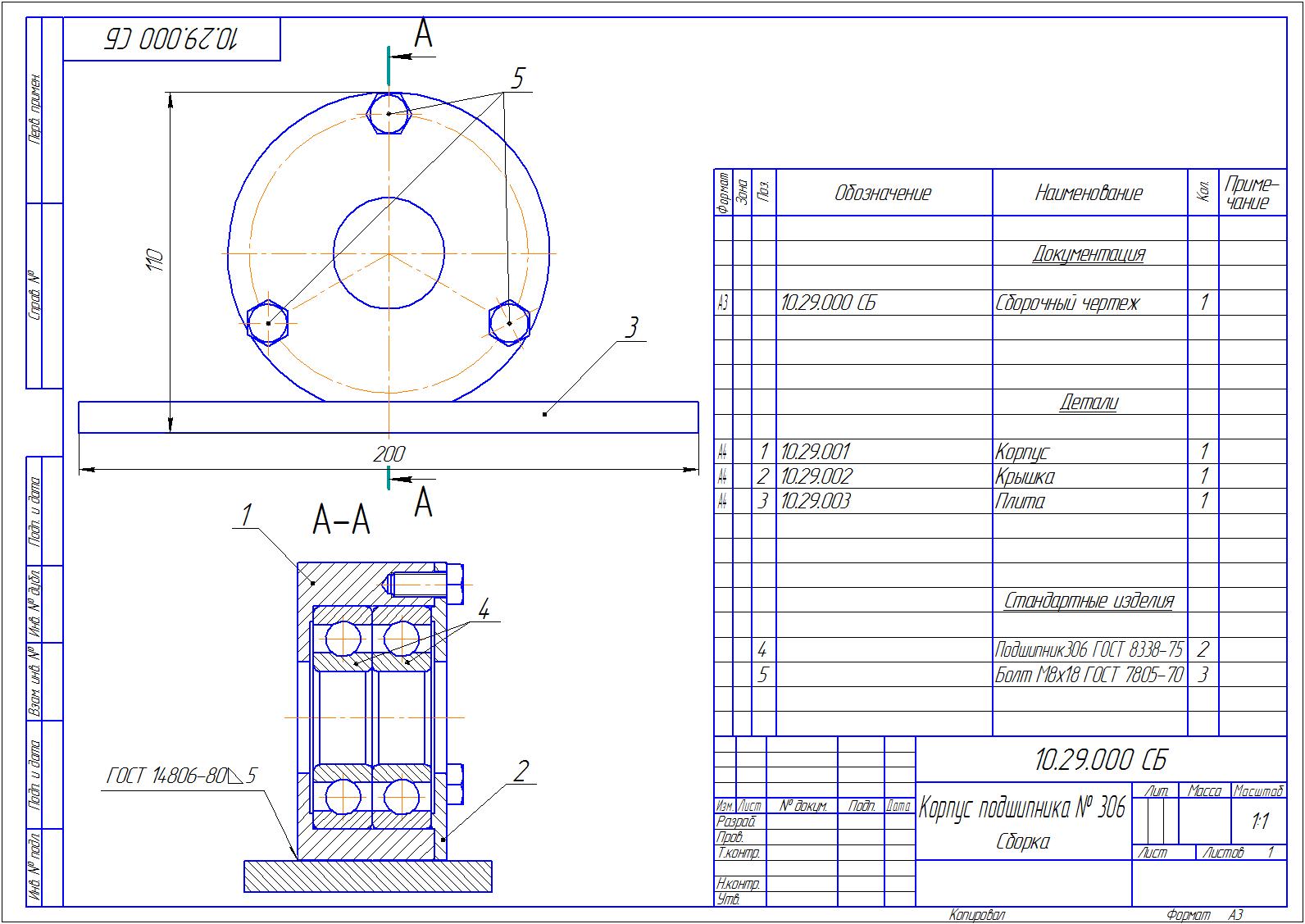Select the 200 width dimension text
Image resolution: width=1305 pixels, height=924 pixels.
[x=389, y=454]
